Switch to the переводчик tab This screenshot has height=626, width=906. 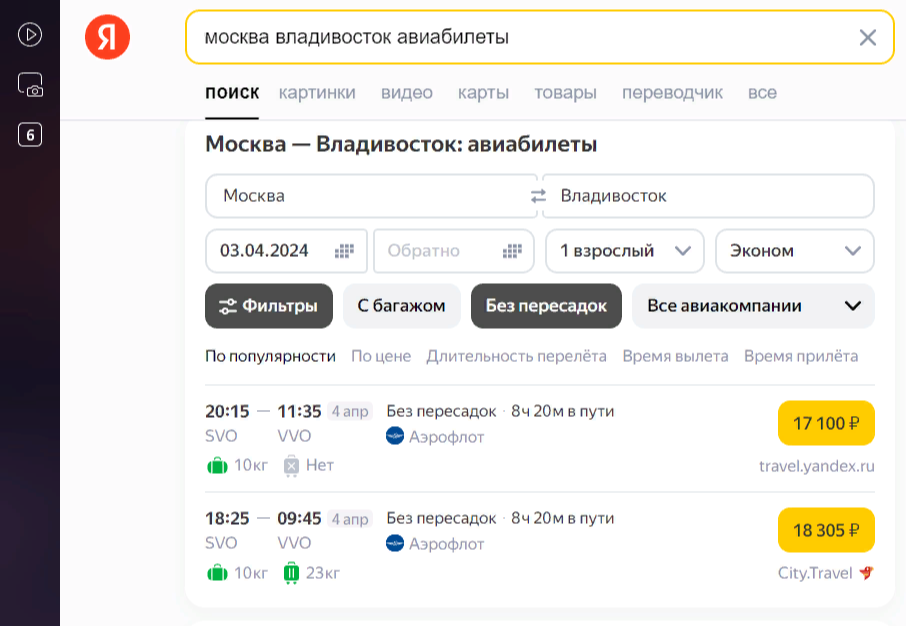[672, 92]
